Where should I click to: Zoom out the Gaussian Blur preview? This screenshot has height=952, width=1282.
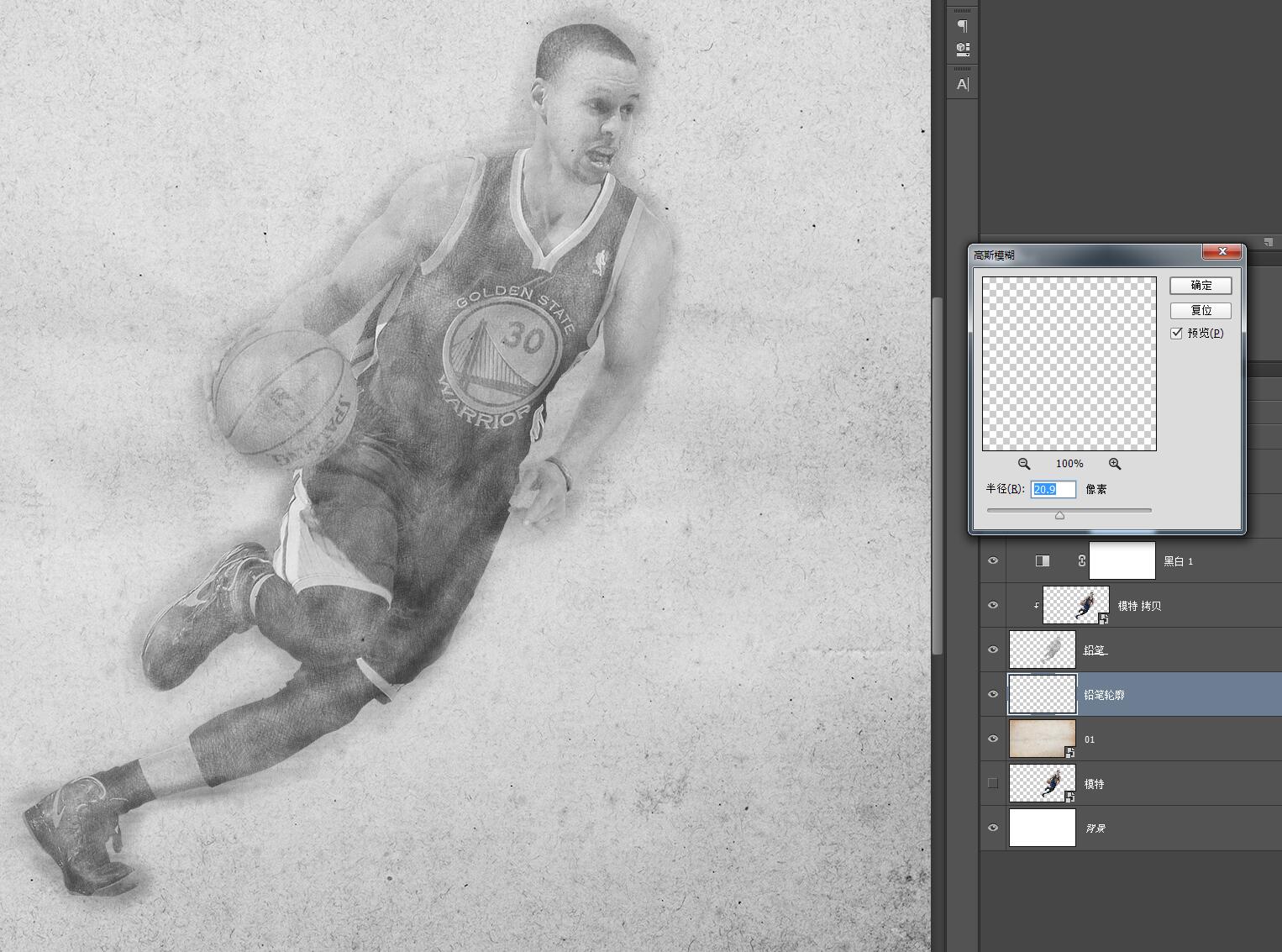(1024, 464)
